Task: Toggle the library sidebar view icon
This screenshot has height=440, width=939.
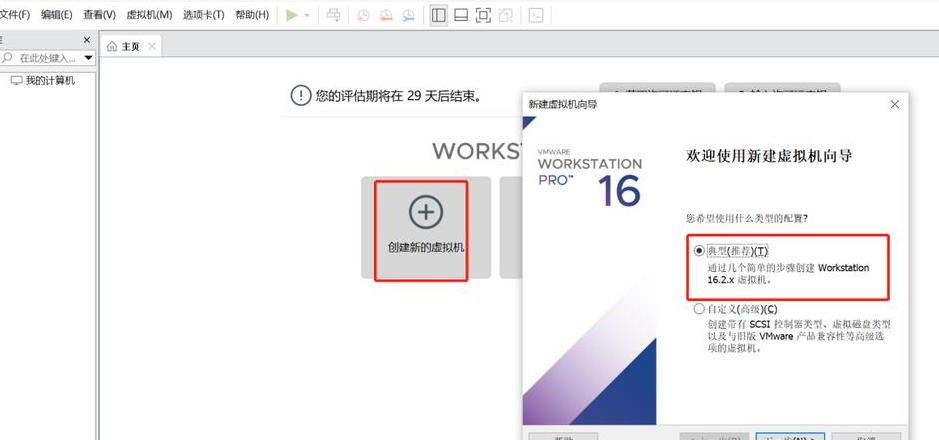Action: (x=439, y=16)
